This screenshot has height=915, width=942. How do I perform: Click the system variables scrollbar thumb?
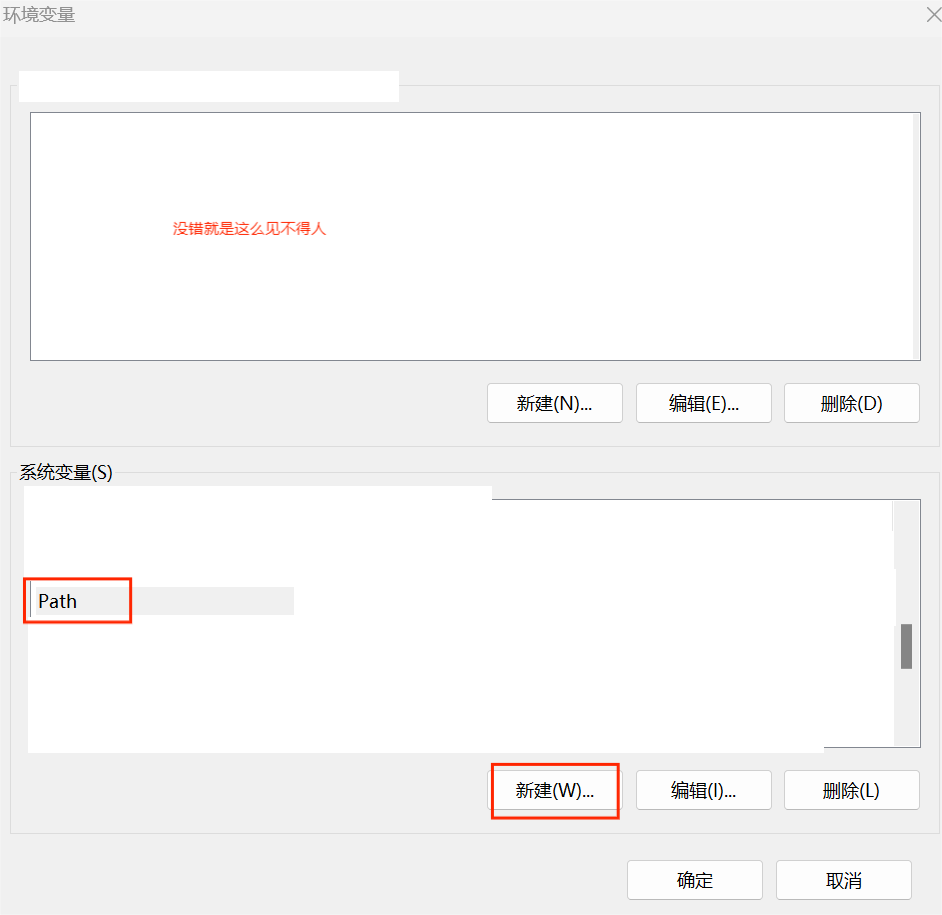(x=906, y=646)
